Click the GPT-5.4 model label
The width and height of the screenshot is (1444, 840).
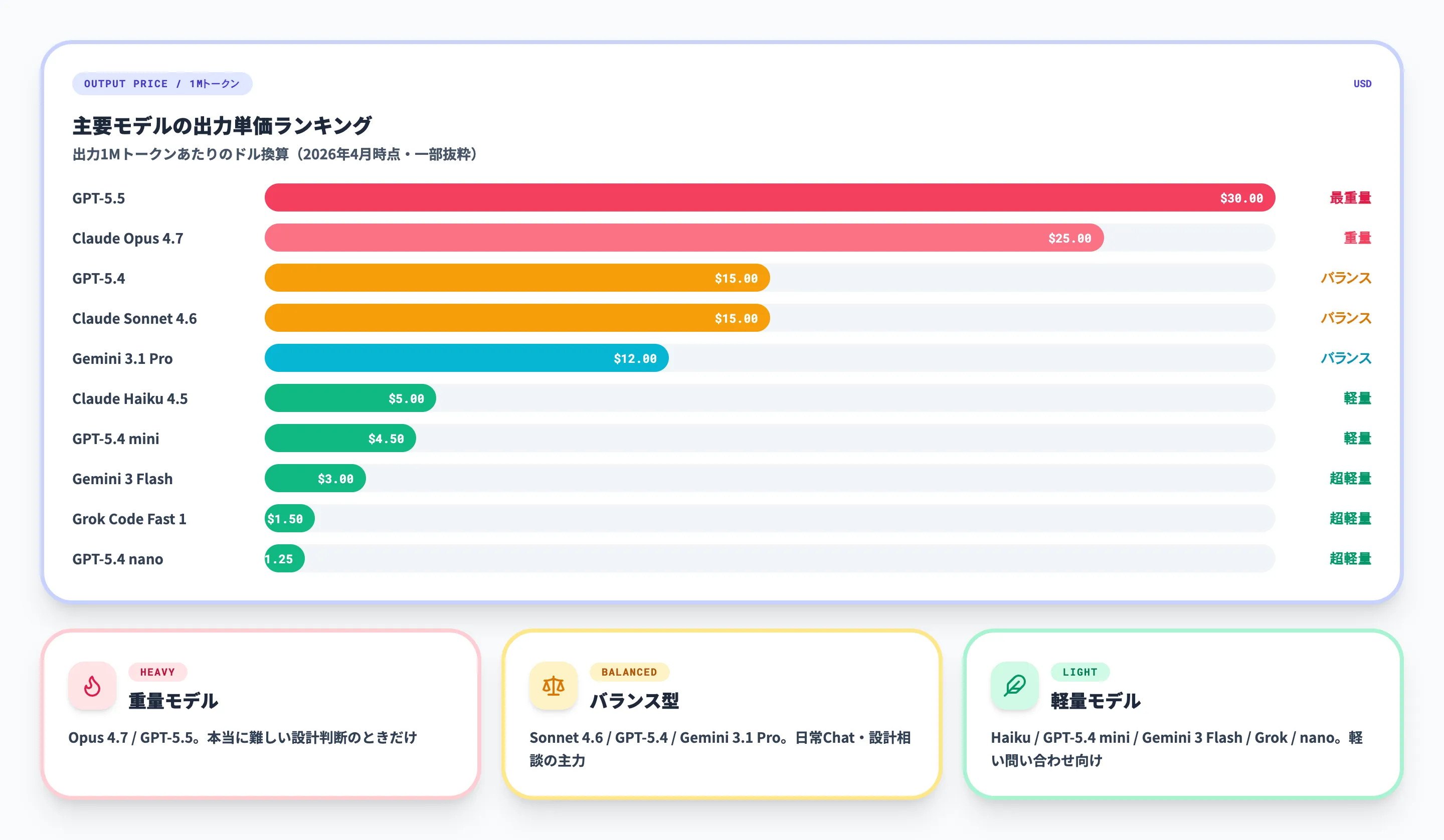pos(99,279)
